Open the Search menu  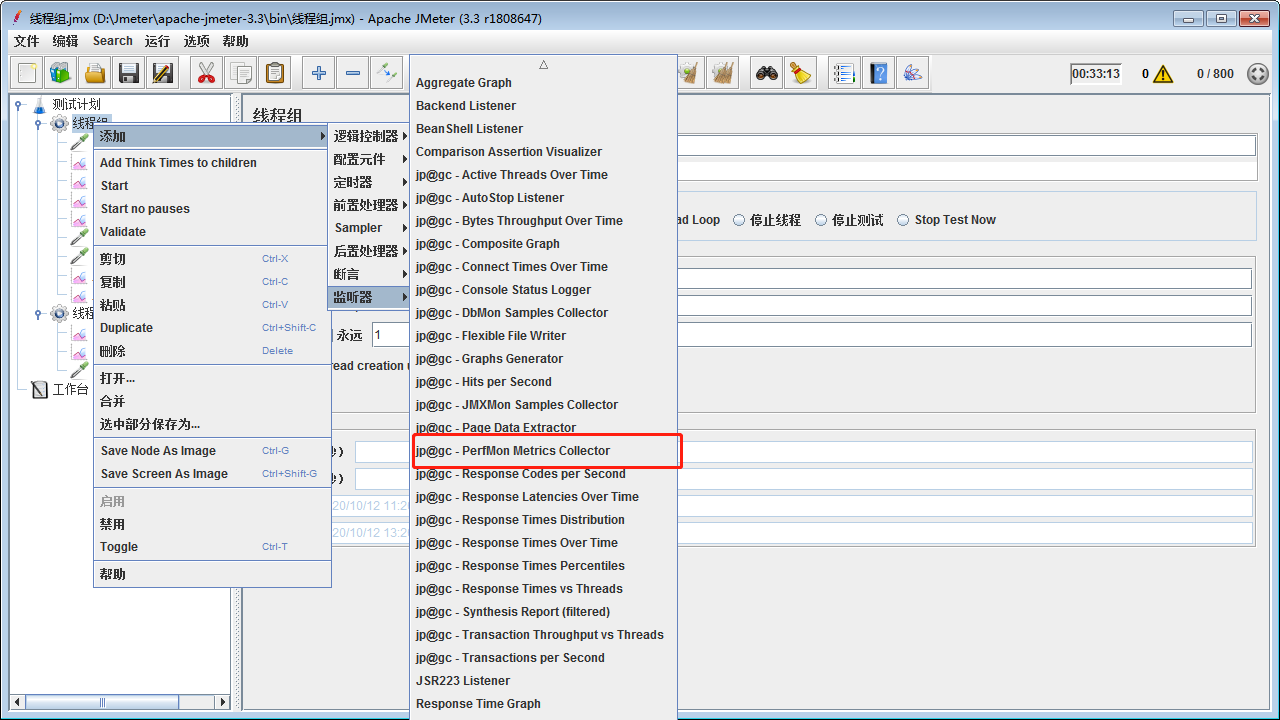113,41
